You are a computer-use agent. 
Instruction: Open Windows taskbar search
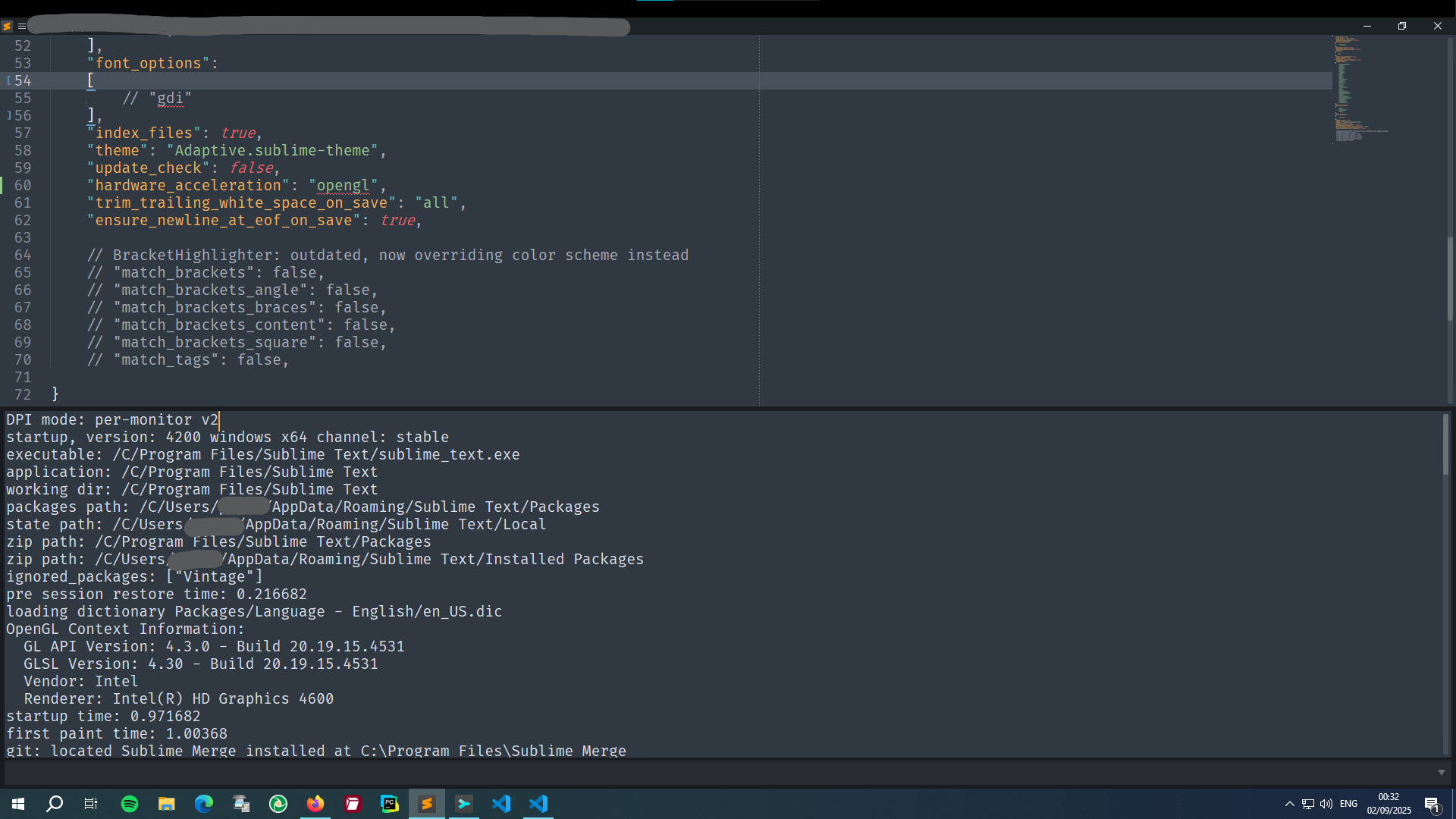coord(55,804)
